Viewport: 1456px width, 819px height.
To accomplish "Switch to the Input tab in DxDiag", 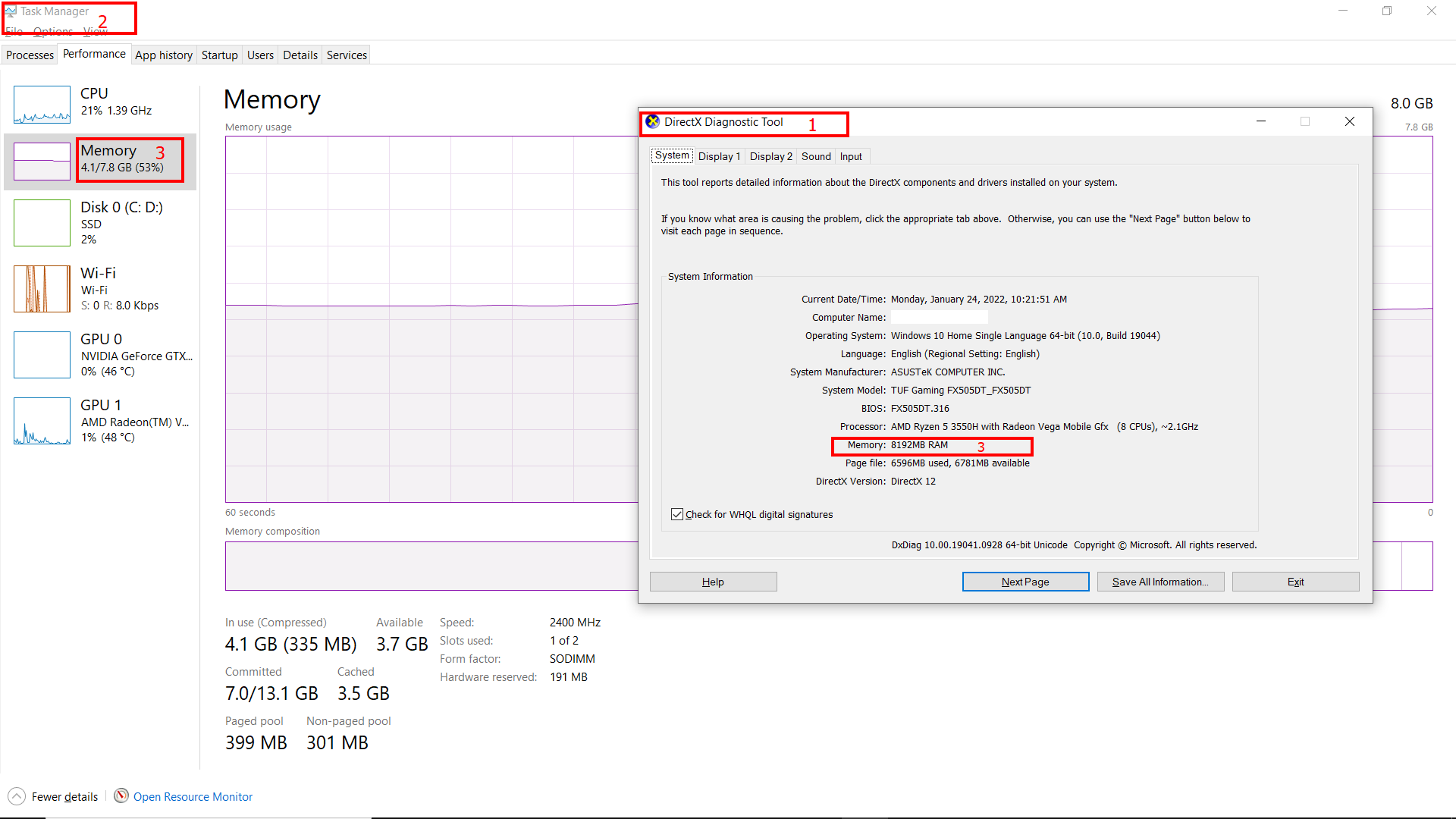I will click(851, 156).
